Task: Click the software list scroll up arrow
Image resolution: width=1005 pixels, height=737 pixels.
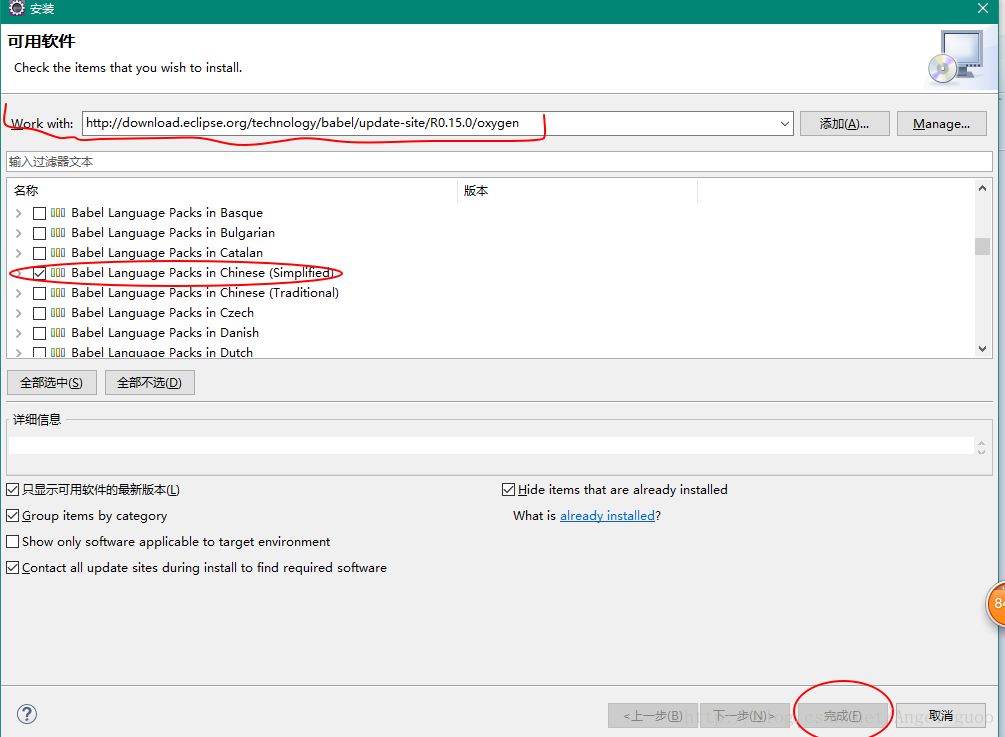Action: click(982, 188)
